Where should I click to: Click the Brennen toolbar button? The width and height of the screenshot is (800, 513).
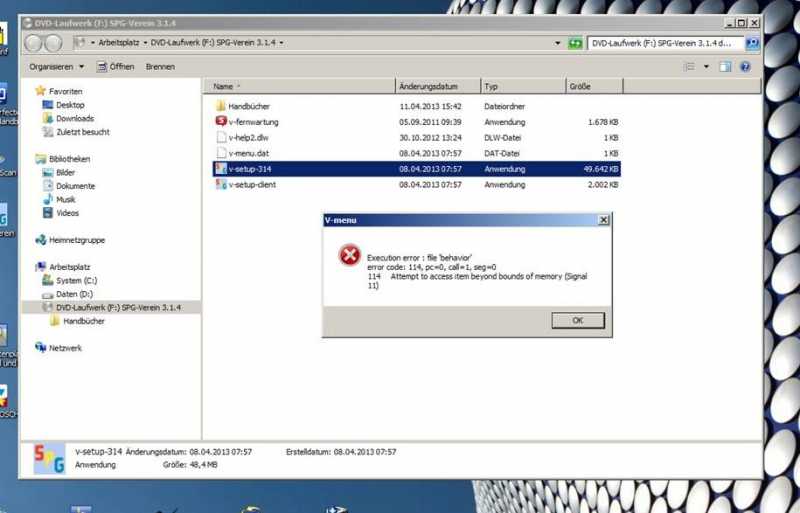(160, 67)
